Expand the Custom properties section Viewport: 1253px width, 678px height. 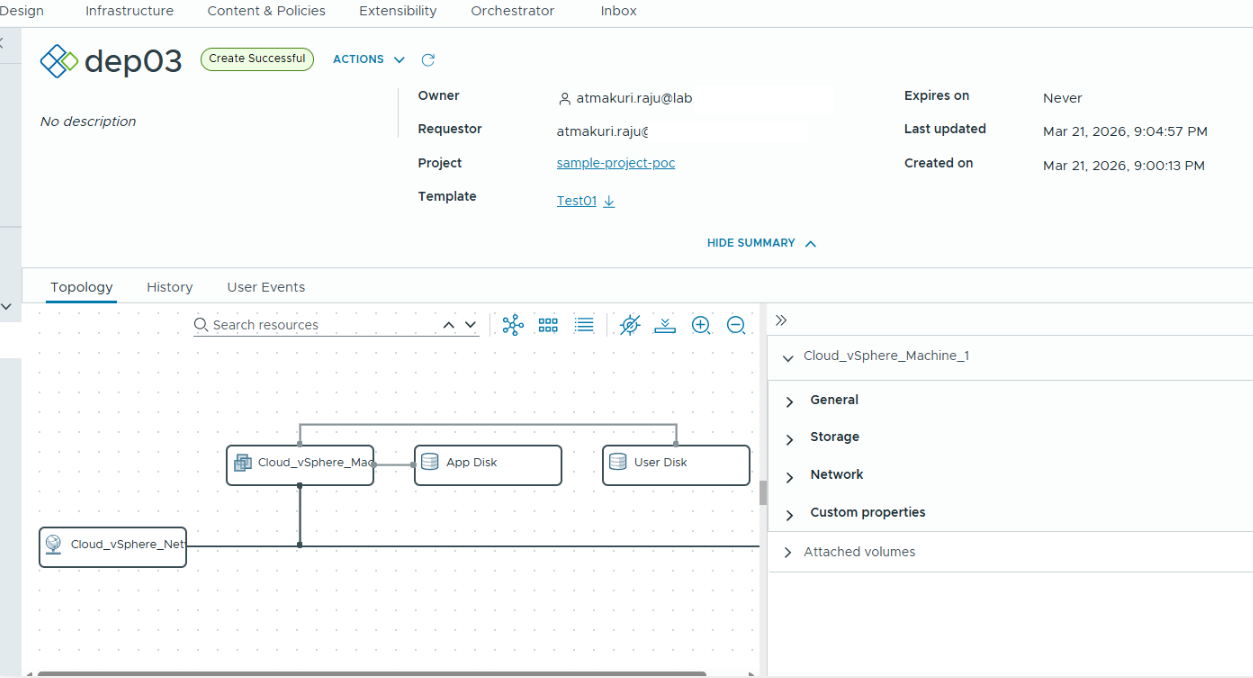(867, 513)
